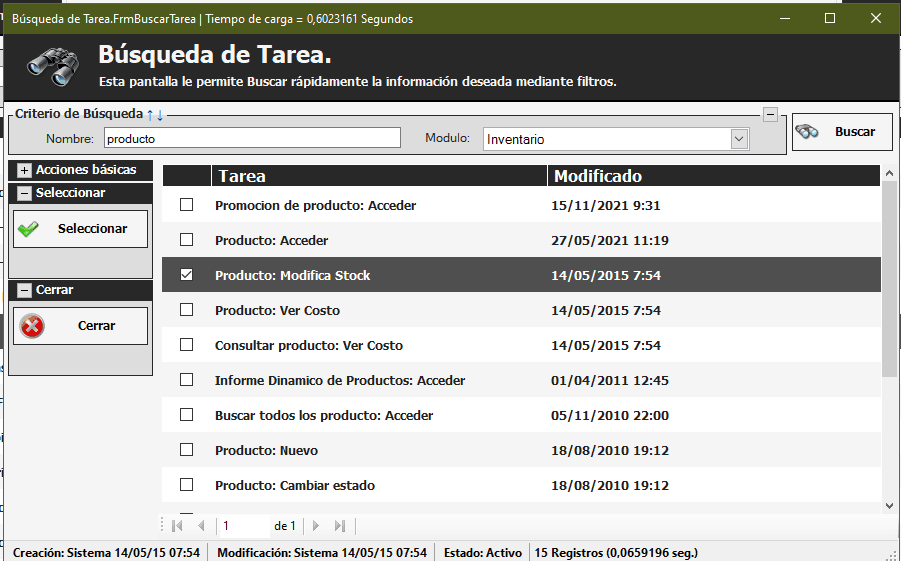Go to the next results page
The height and width of the screenshot is (561, 901).
(x=316, y=526)
